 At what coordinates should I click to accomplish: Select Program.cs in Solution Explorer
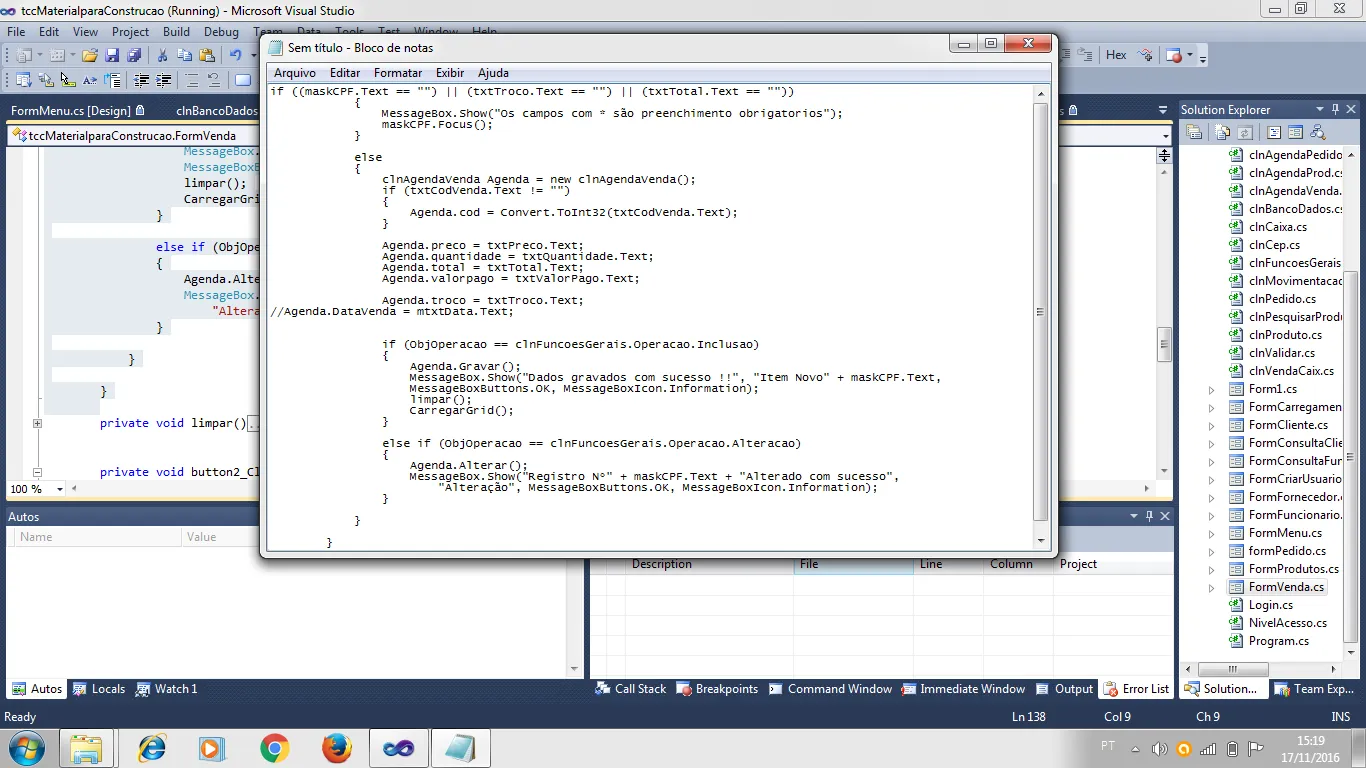pos(1279,641)
